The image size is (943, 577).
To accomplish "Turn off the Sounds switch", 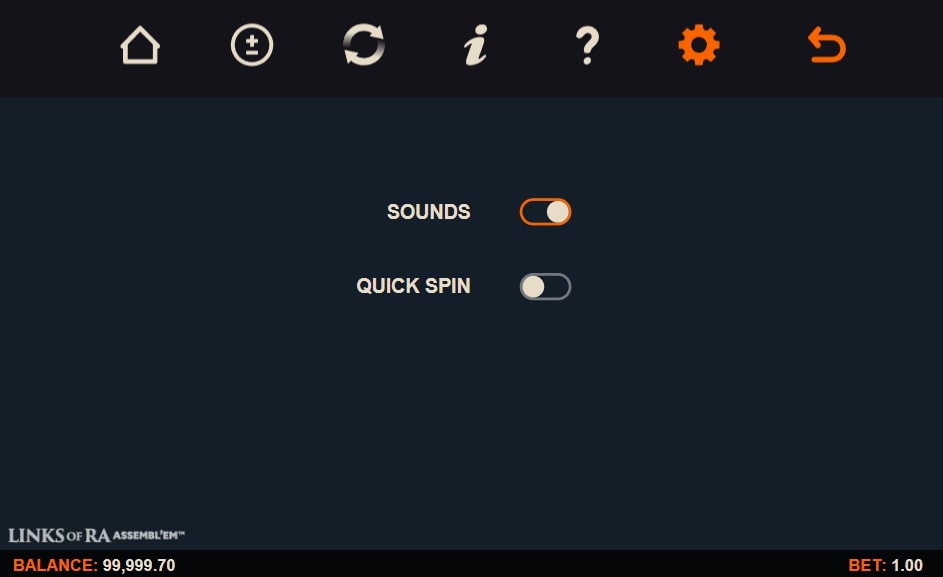I will click(x=545, y=212).
